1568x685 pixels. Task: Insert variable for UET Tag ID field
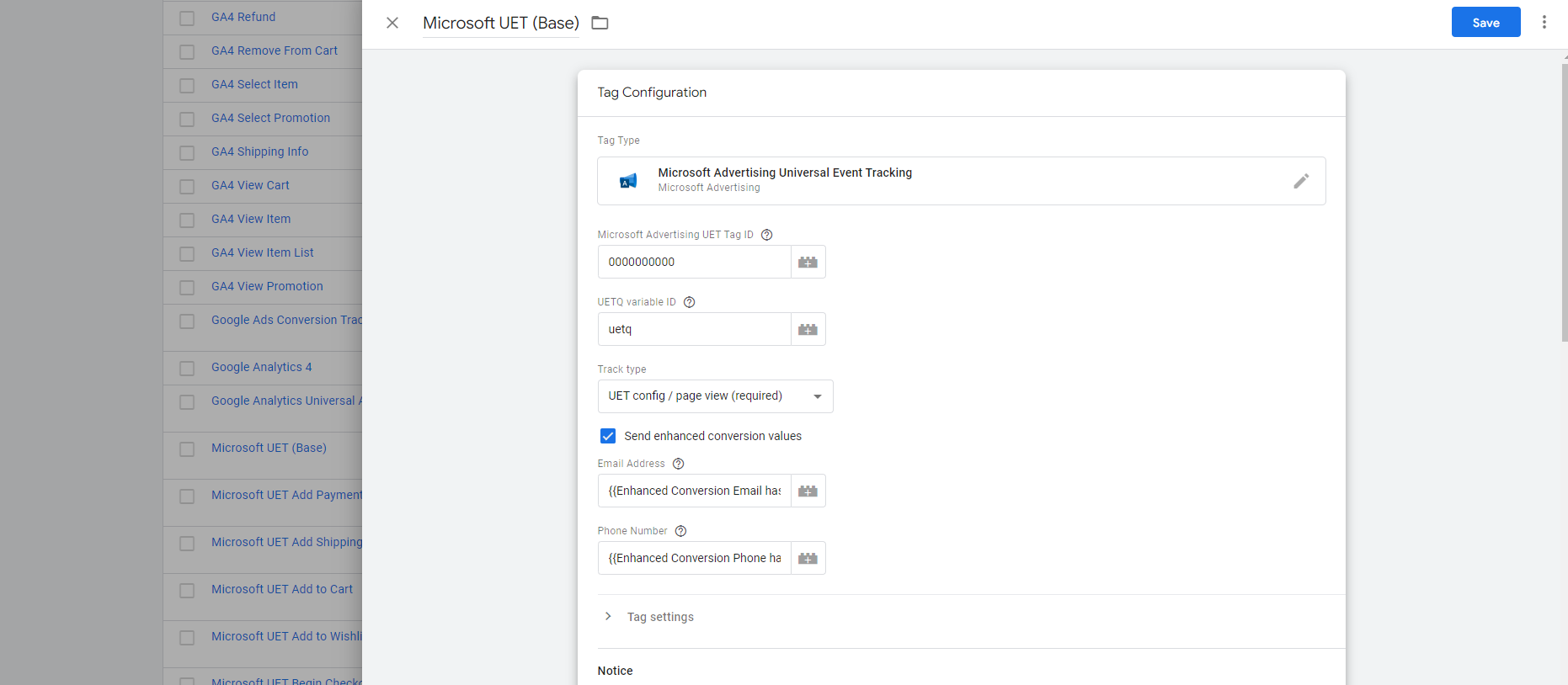[808, 262]
